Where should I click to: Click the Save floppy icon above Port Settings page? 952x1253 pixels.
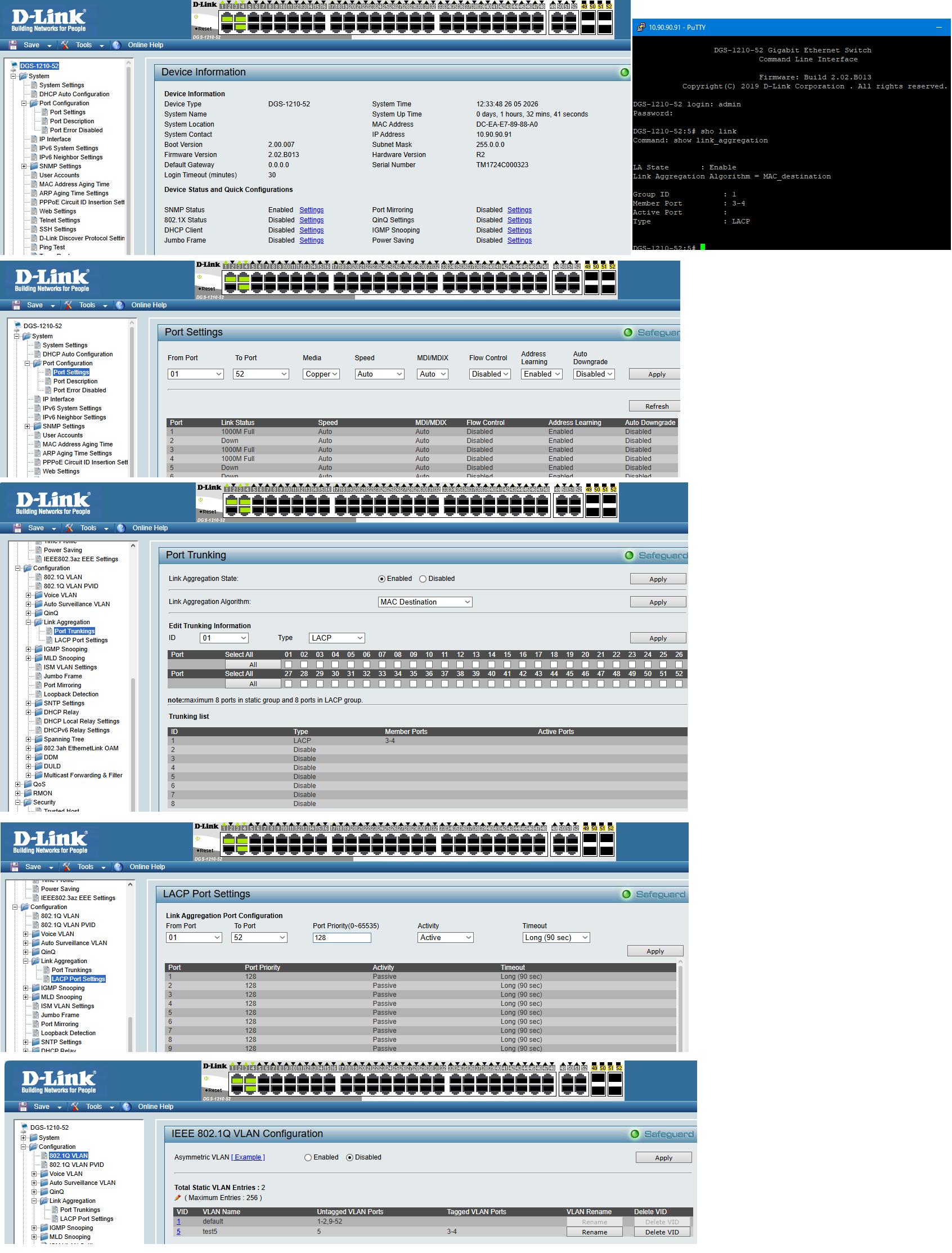point(16,306)
